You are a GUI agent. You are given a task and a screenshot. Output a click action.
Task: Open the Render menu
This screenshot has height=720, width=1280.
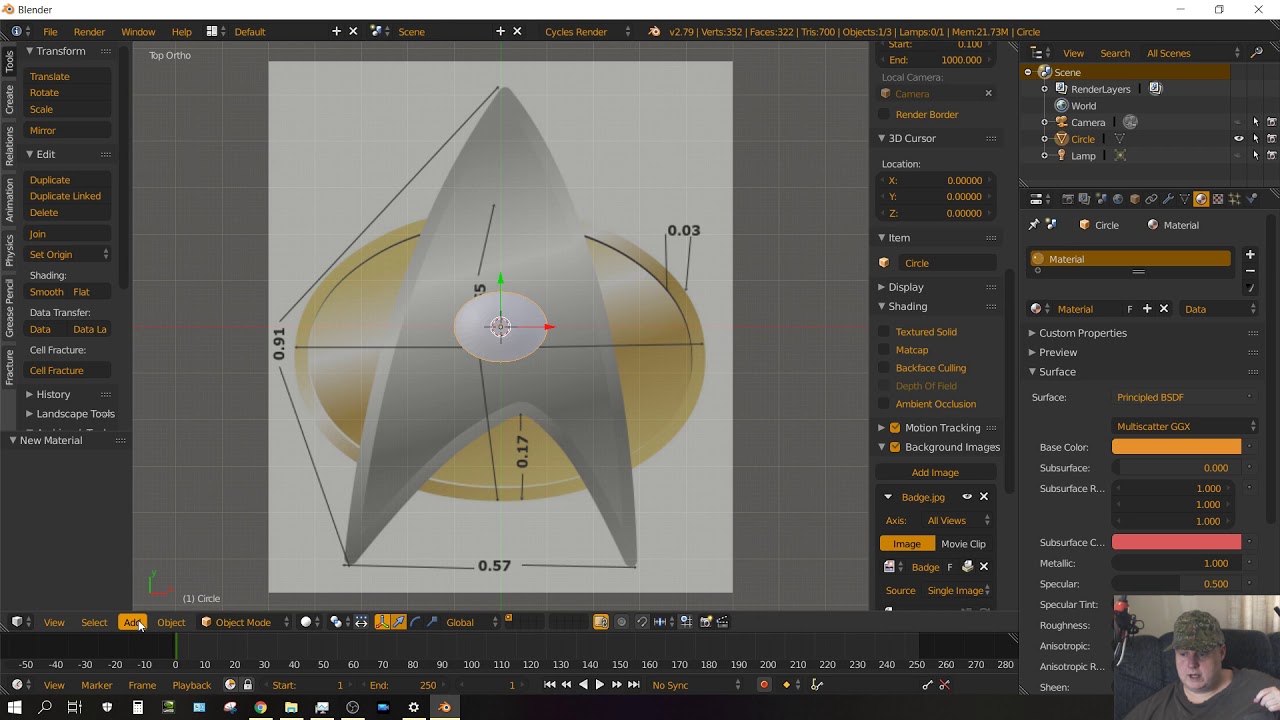[89, 32]
